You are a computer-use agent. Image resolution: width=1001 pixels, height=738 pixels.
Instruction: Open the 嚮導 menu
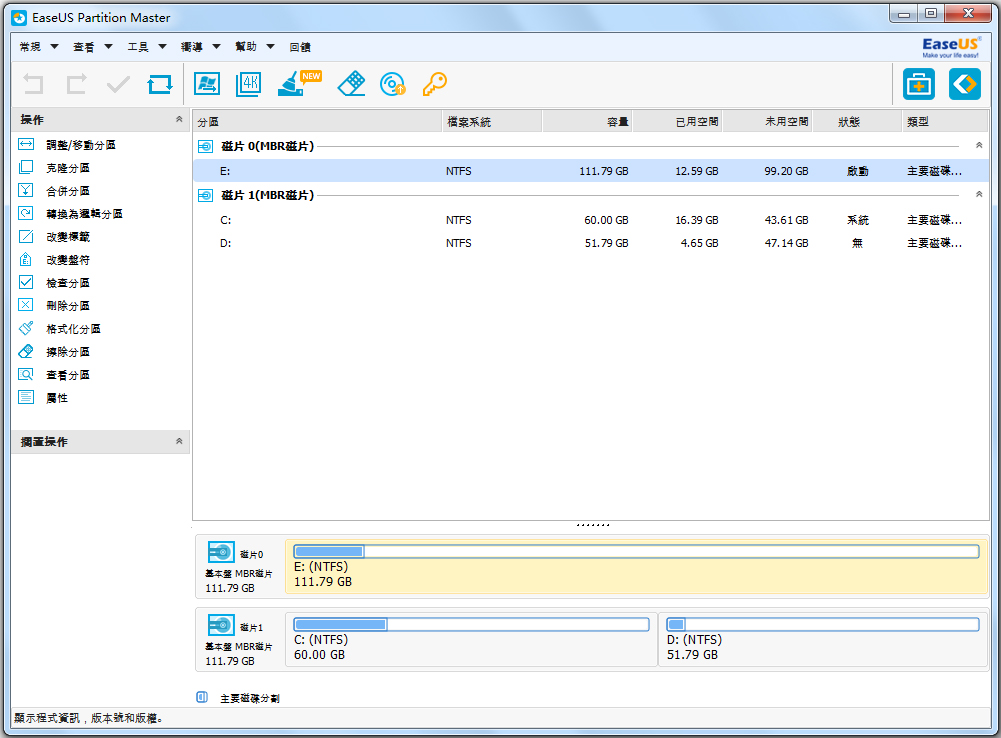tap(200, 47)
